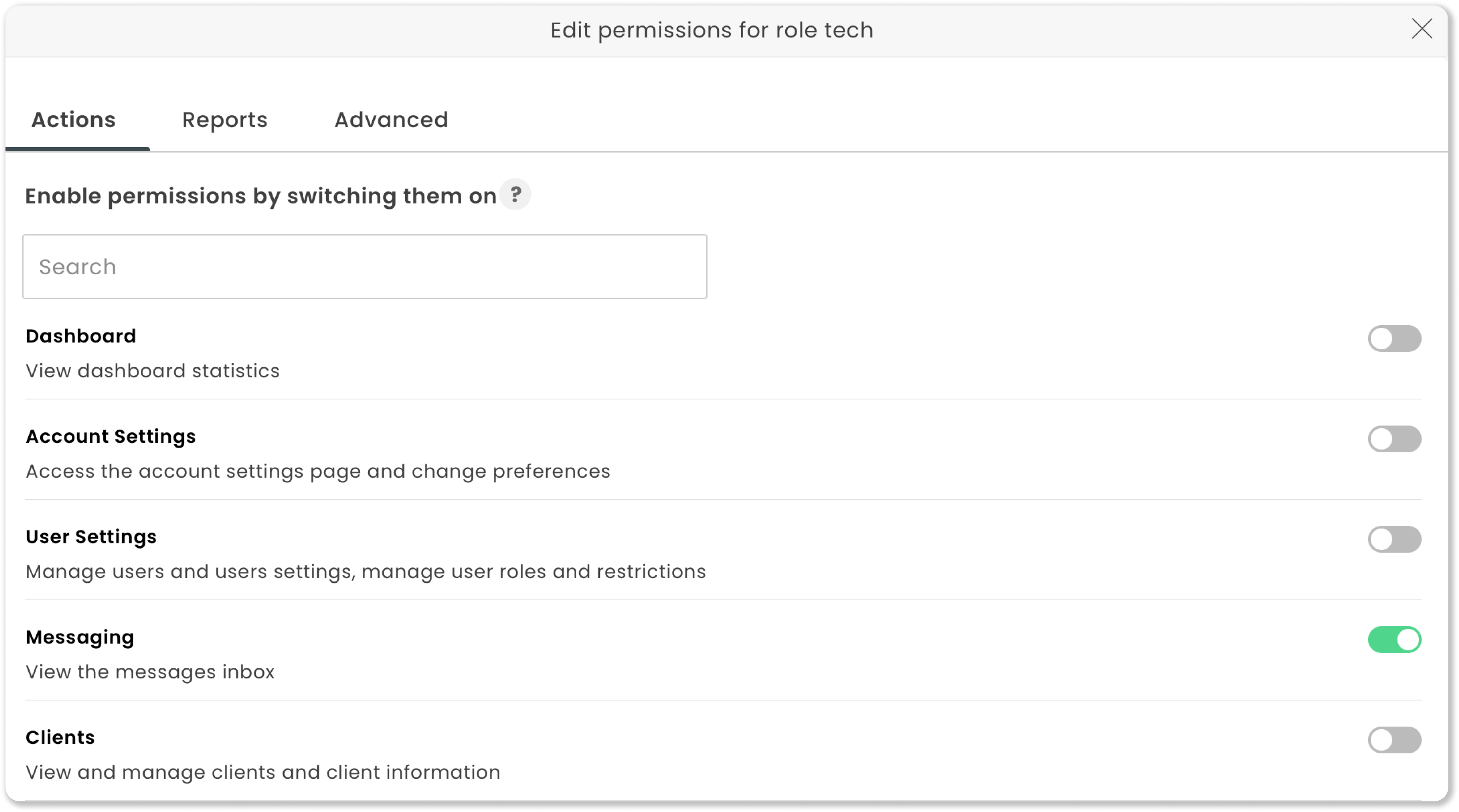The height and width of the screenshot is (812, 1459).
Task: Click the dialog title 'Edit permissions for role tech'
Action: pyautogui.click(x=712, y=30)
